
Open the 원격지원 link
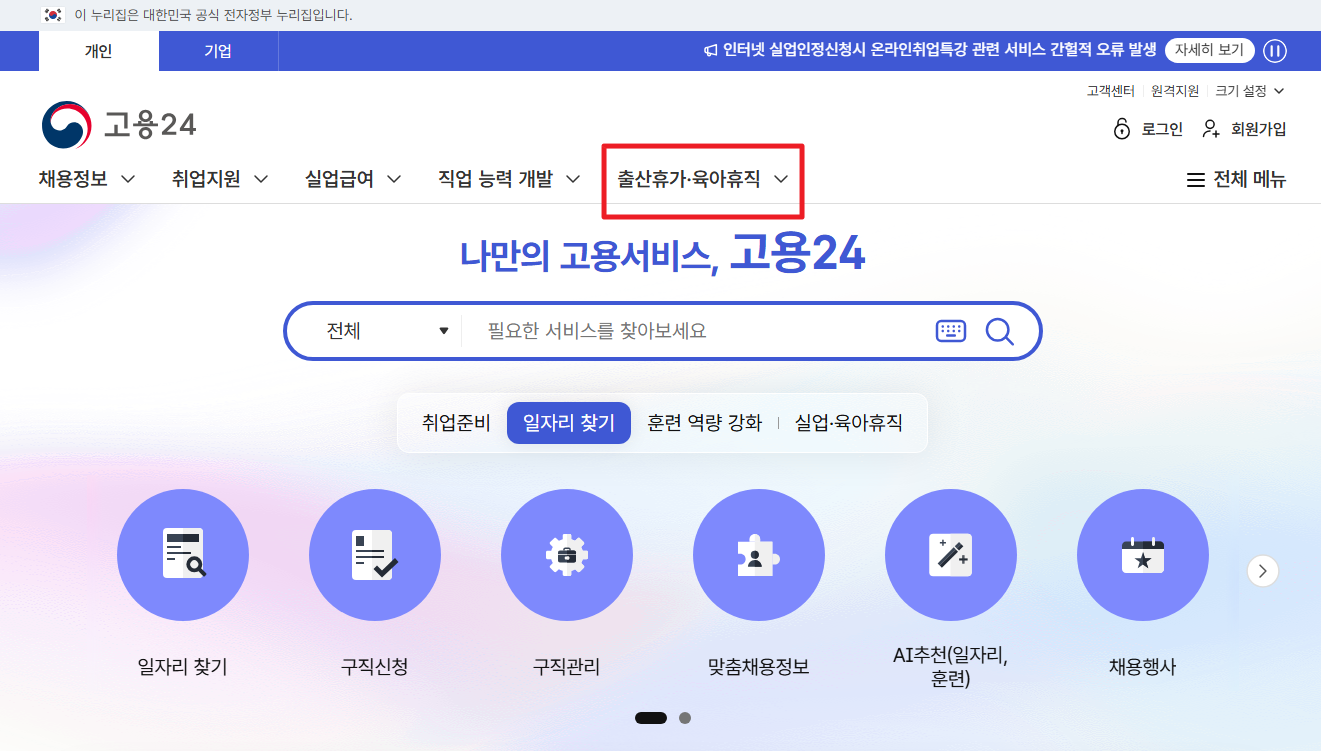click(1175, 91)
